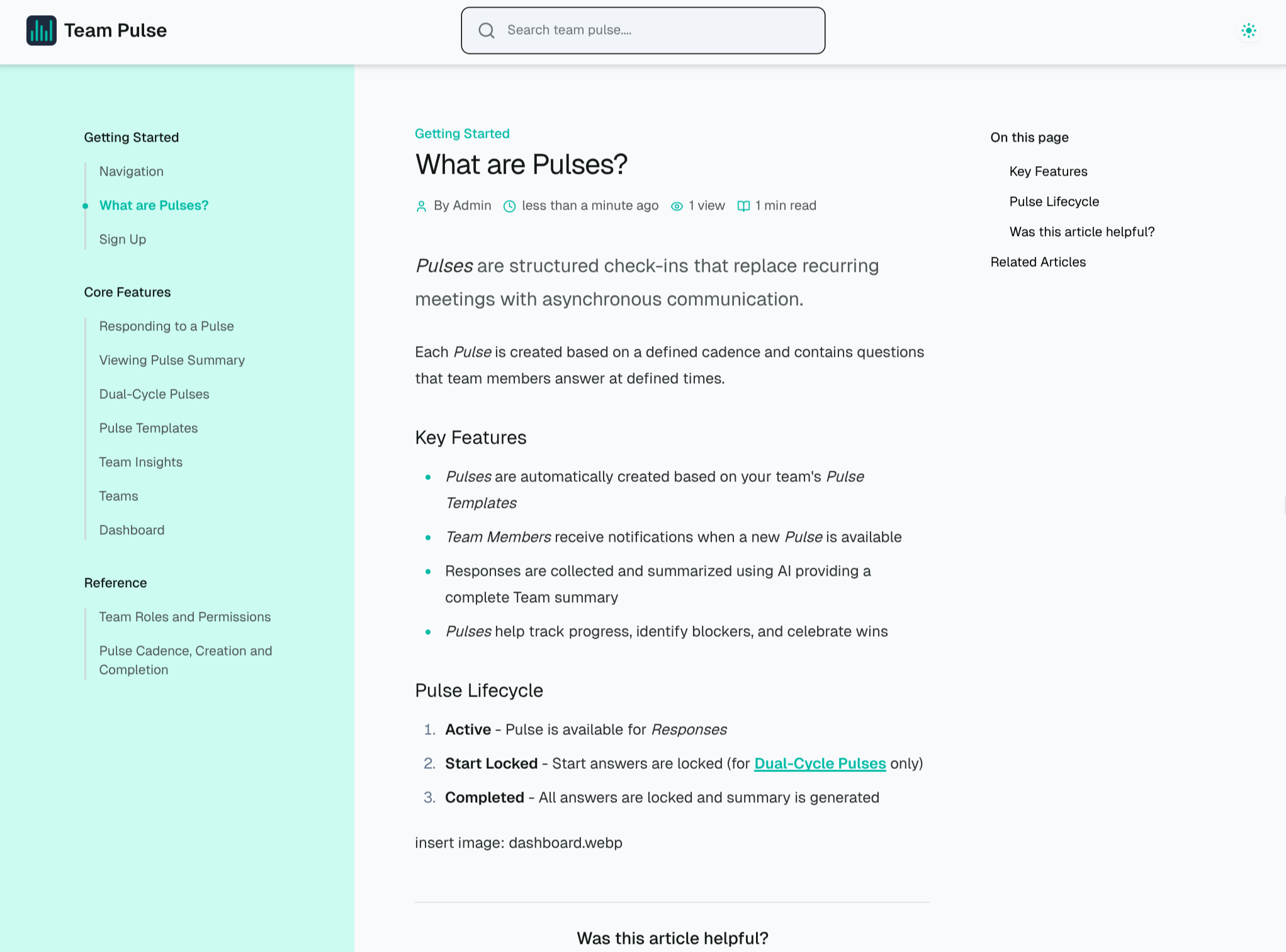Open the Navigation sidebar article
1286x952 pixels.
[x=131, y=171]
